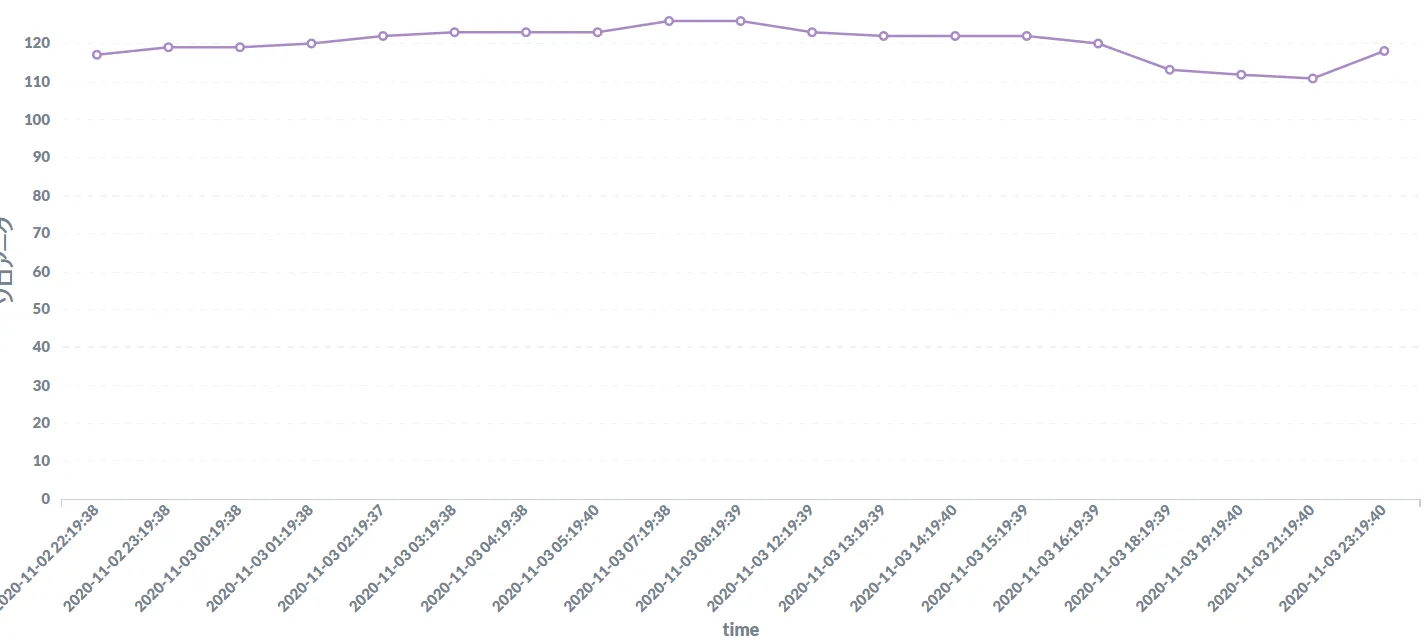Click the last data point at 23:19:40
The width and height of the screenshot is (1424, 642).
[1384, 51]
